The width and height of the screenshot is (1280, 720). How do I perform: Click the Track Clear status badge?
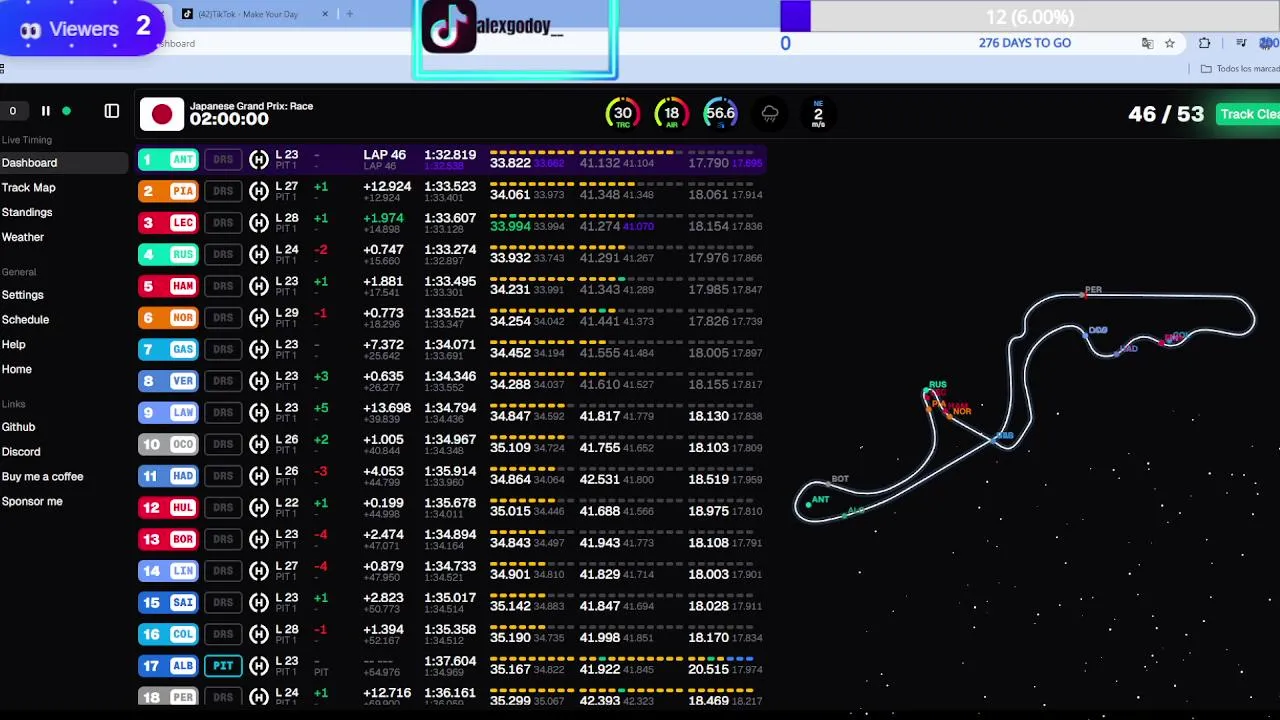click(x=1249, y=114)
